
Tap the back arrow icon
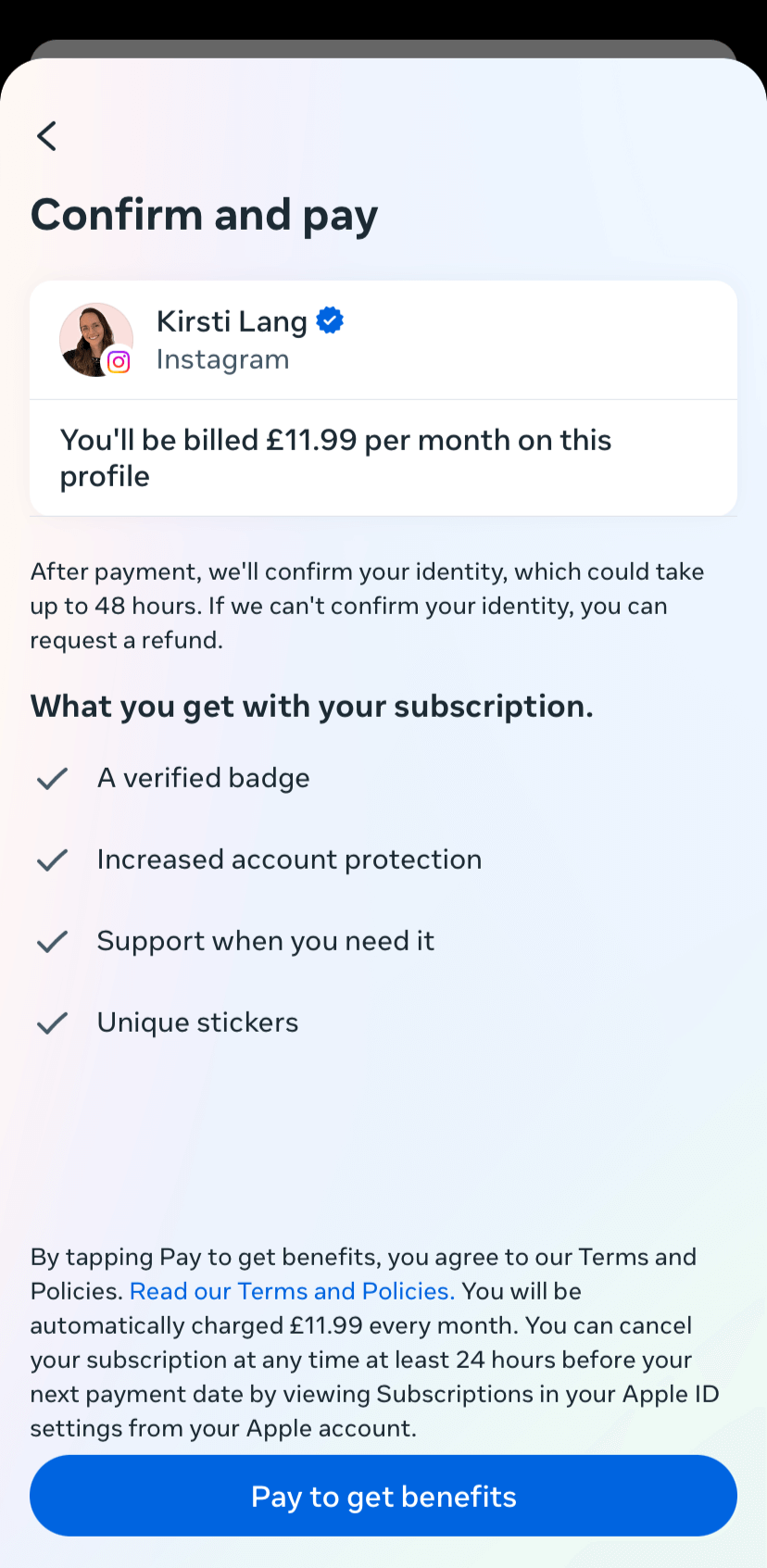click(46, 136)
